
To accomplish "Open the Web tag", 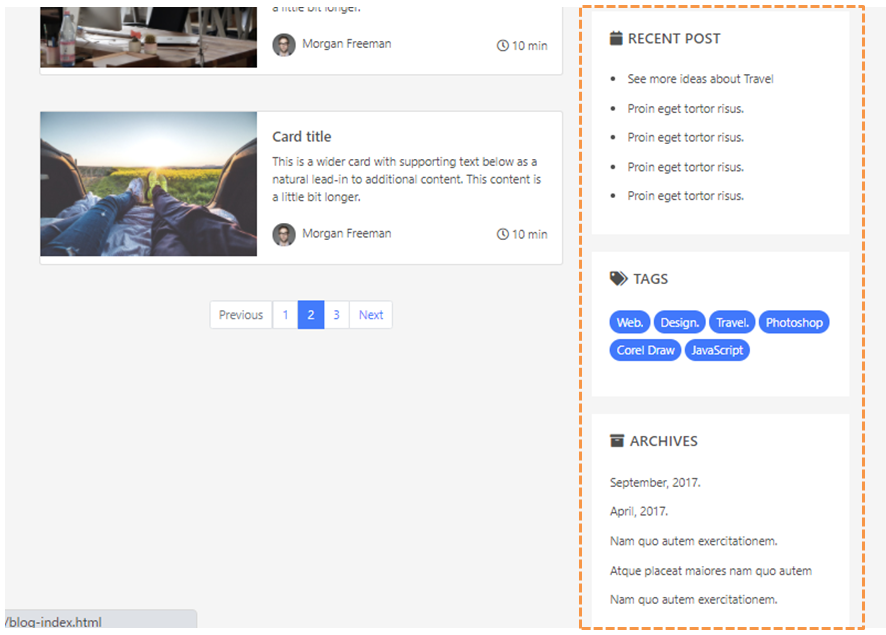I will [x=629, y=323].
